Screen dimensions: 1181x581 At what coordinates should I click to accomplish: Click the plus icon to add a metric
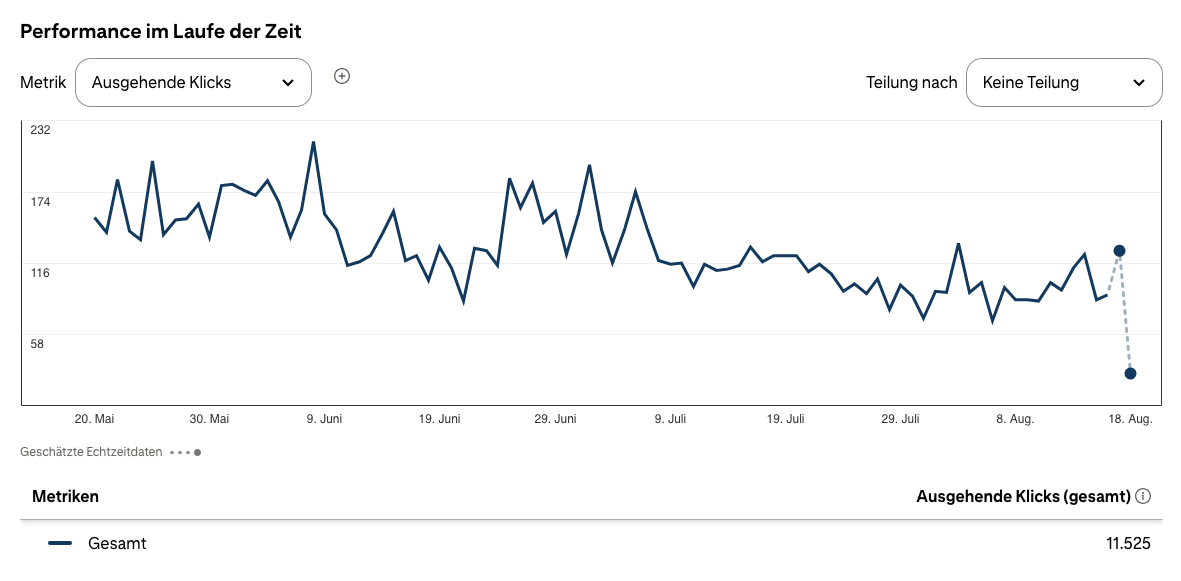342,76
